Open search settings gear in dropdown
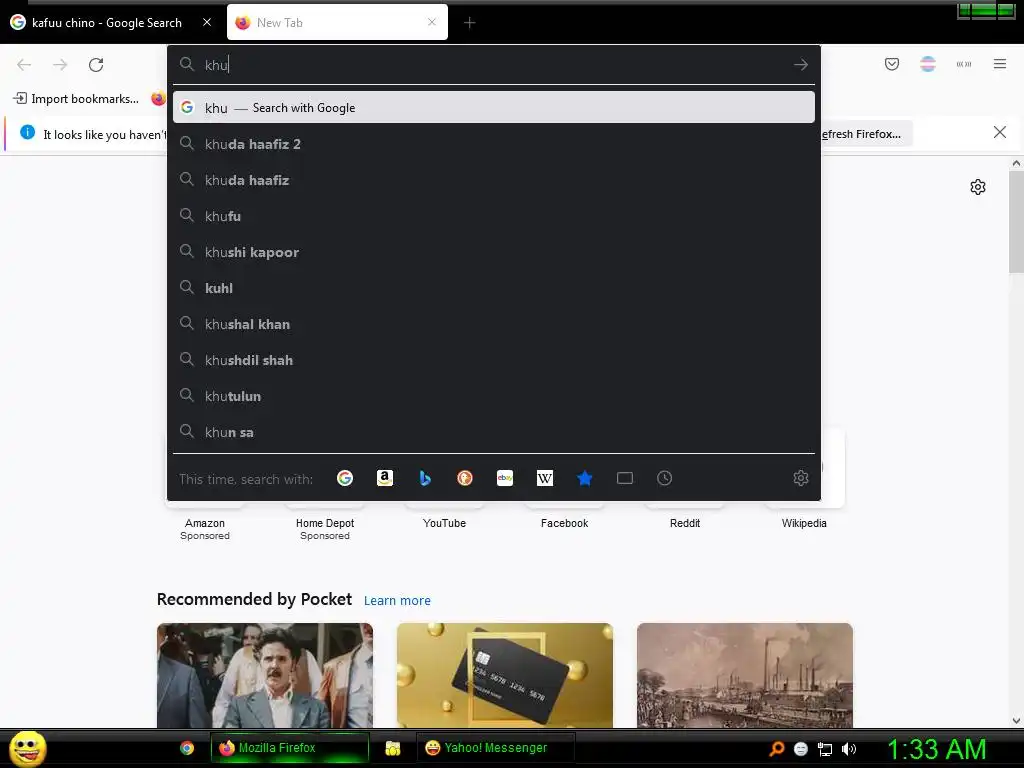The width and height of the screenshot is (1024, 768). [801, 478]
